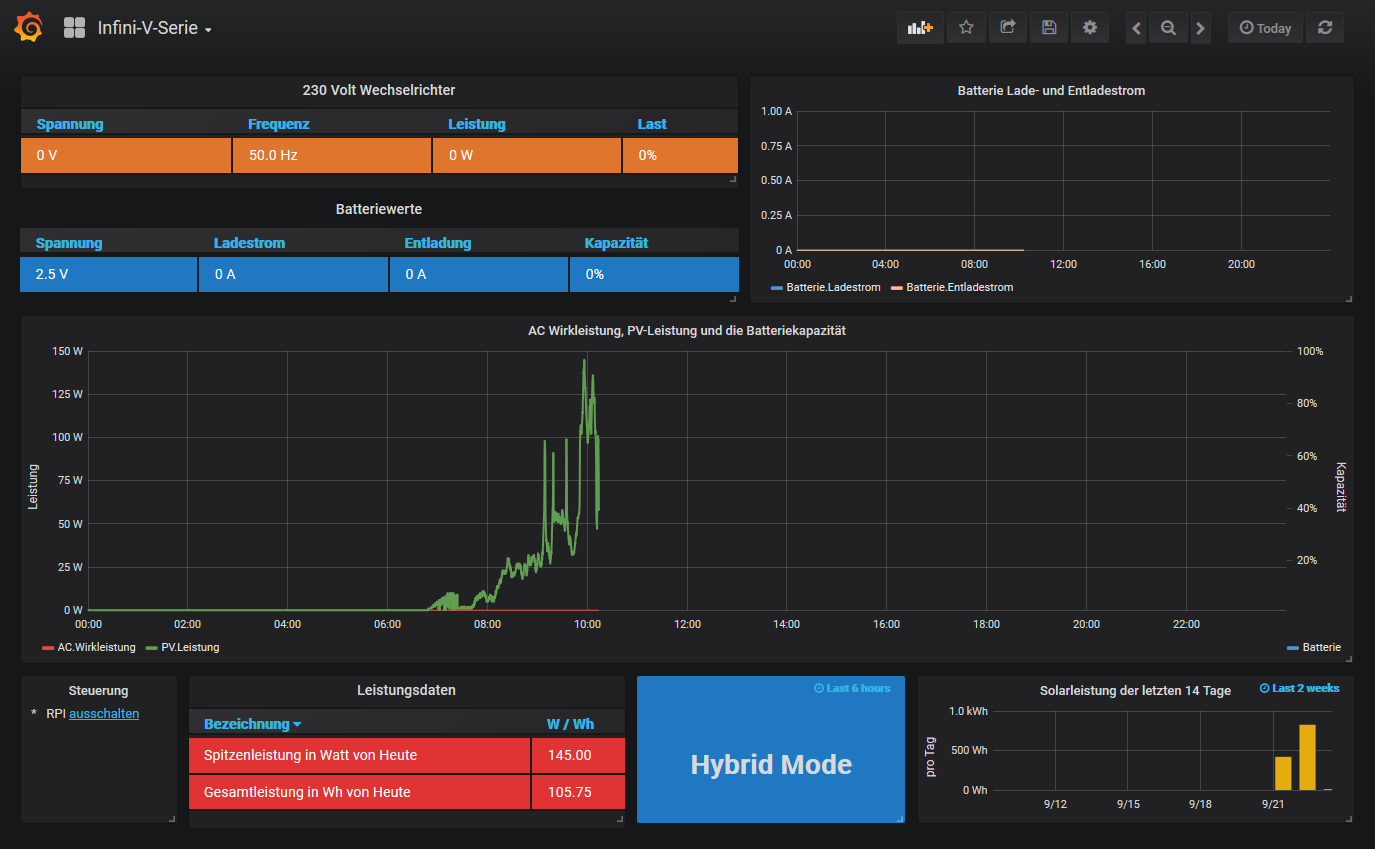The image size is (1375, 849).
Task: Toggle Batterie.Ladestrom series in legend
Action: coord(832,287)
